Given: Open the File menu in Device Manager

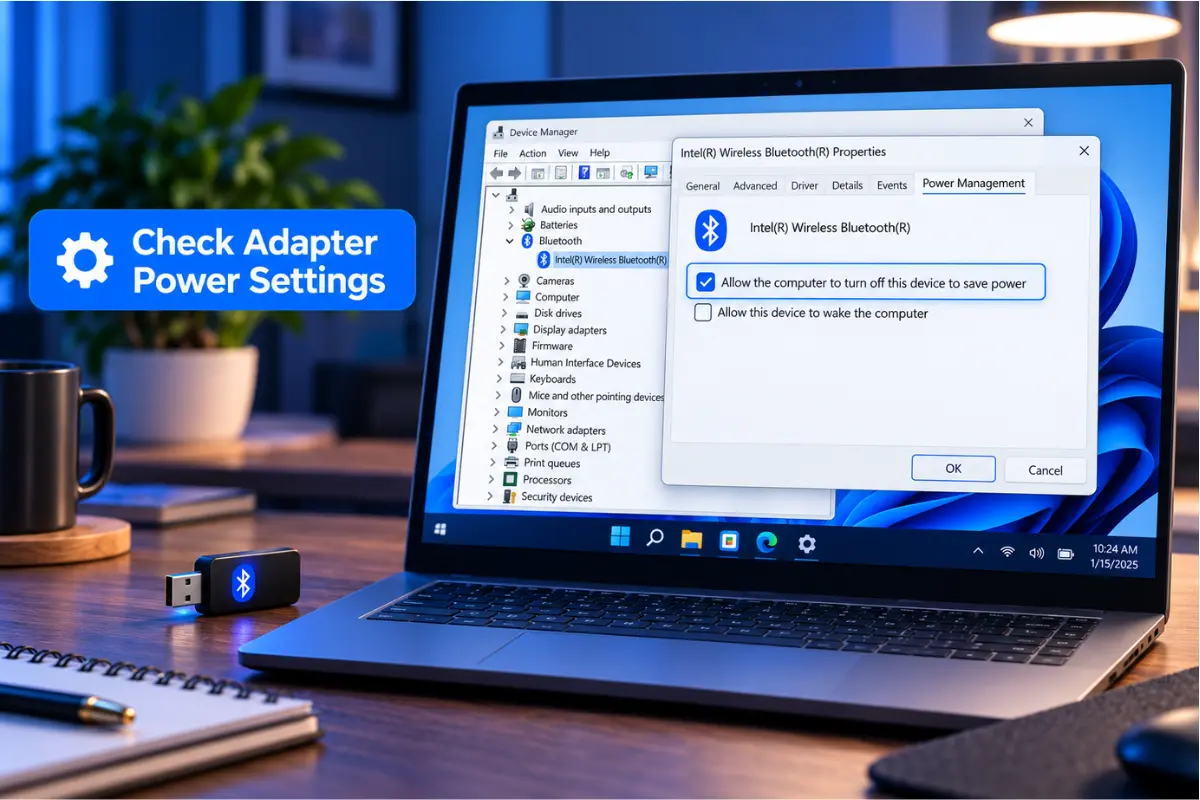Looking at the screenshot, I should tap(501, 153).
